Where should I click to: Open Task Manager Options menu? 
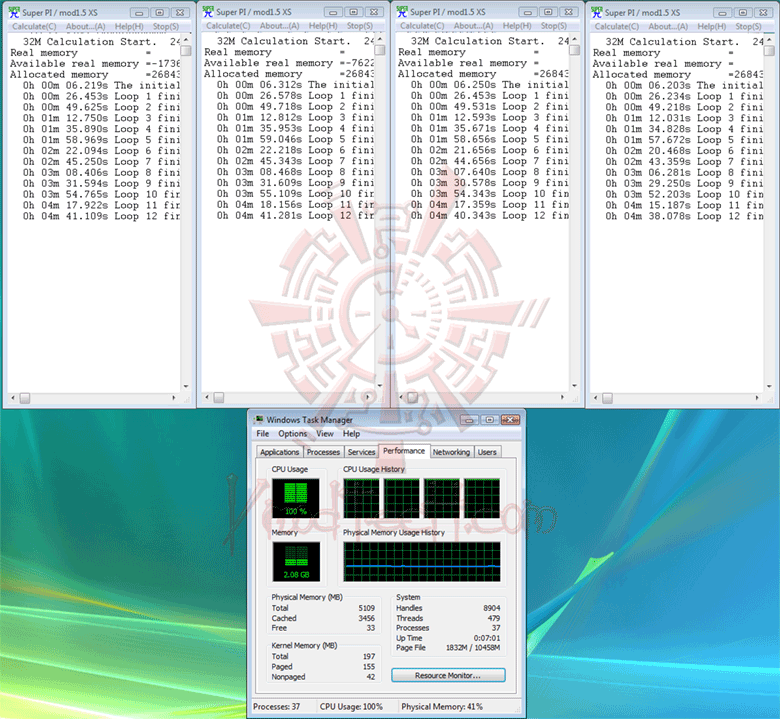292,434
